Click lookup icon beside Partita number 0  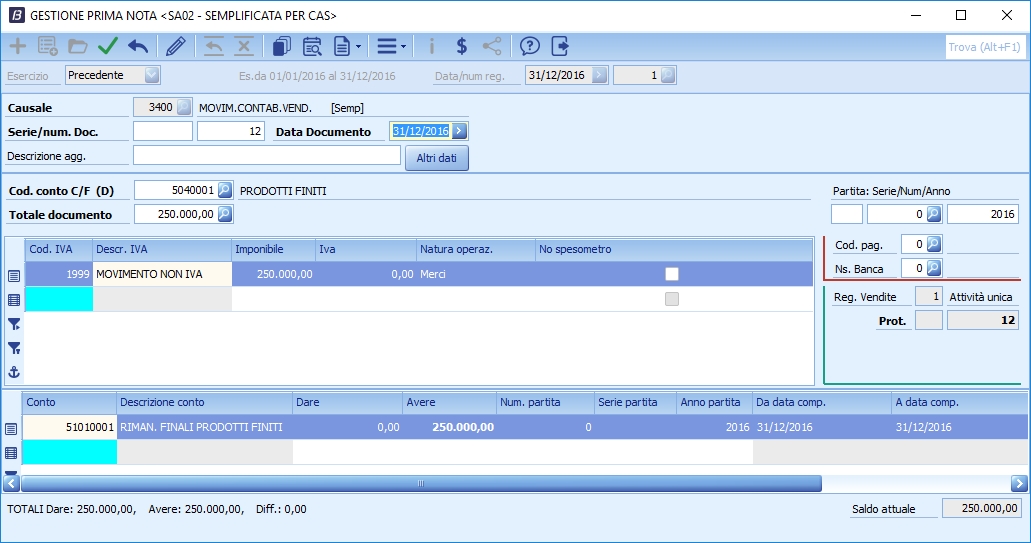(934, 214)
